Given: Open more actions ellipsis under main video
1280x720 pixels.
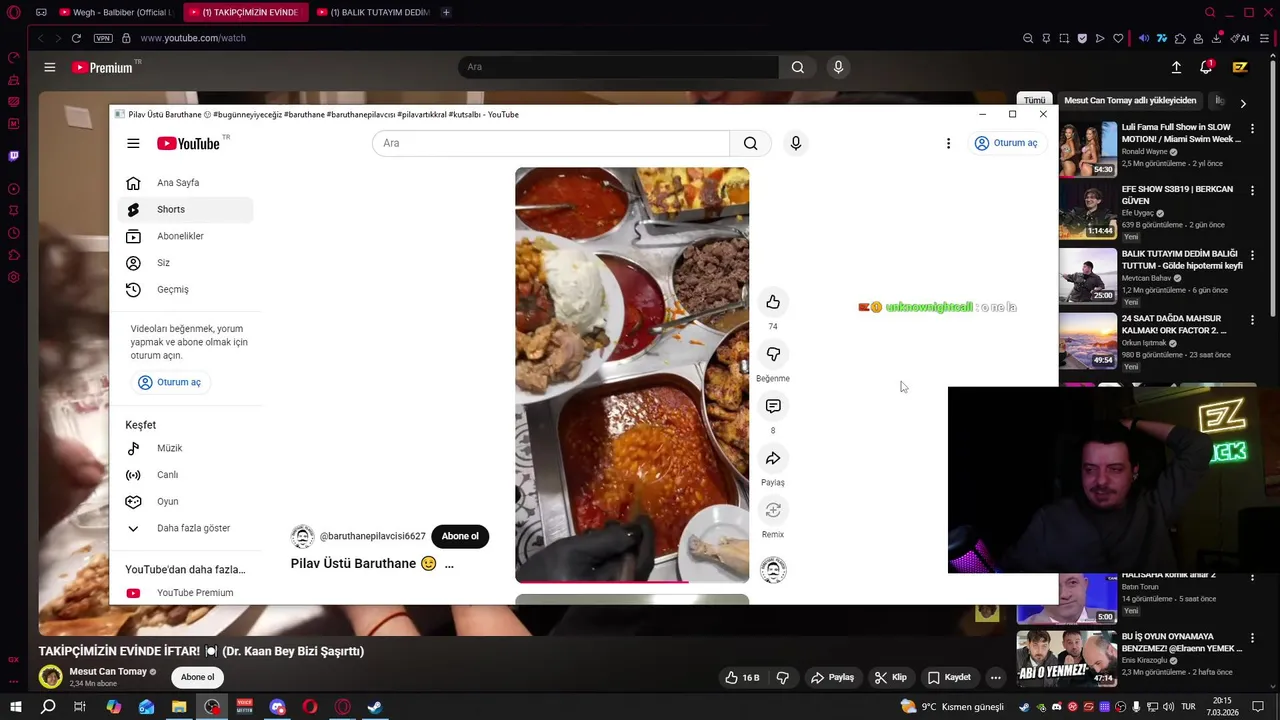Looking at the screenshot, I should (x=995, y=677).
